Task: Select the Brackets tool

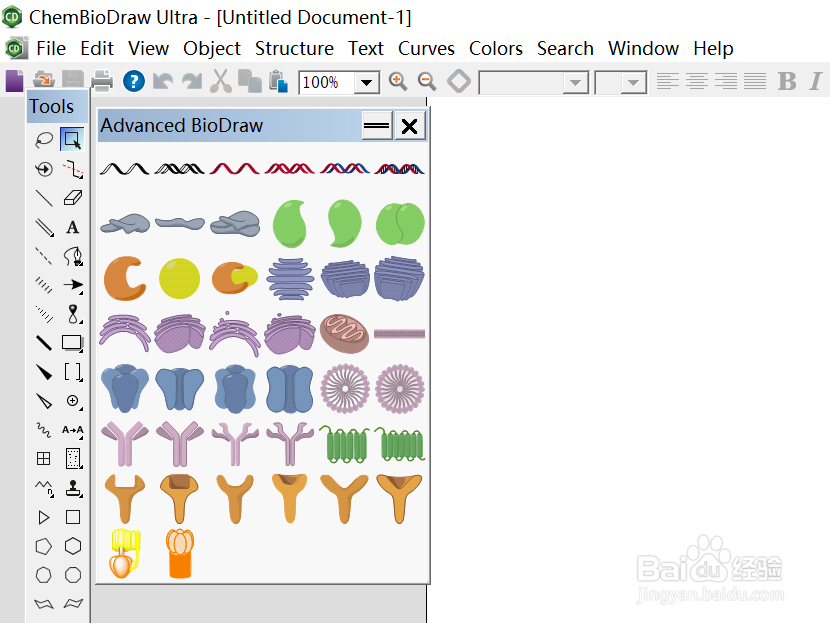Action: [73, 372]
